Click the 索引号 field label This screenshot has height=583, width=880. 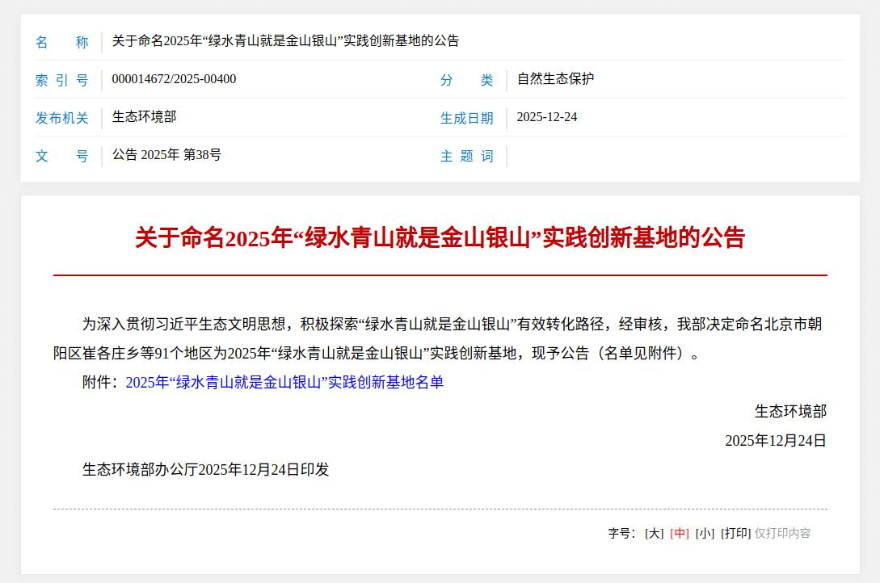62,80
